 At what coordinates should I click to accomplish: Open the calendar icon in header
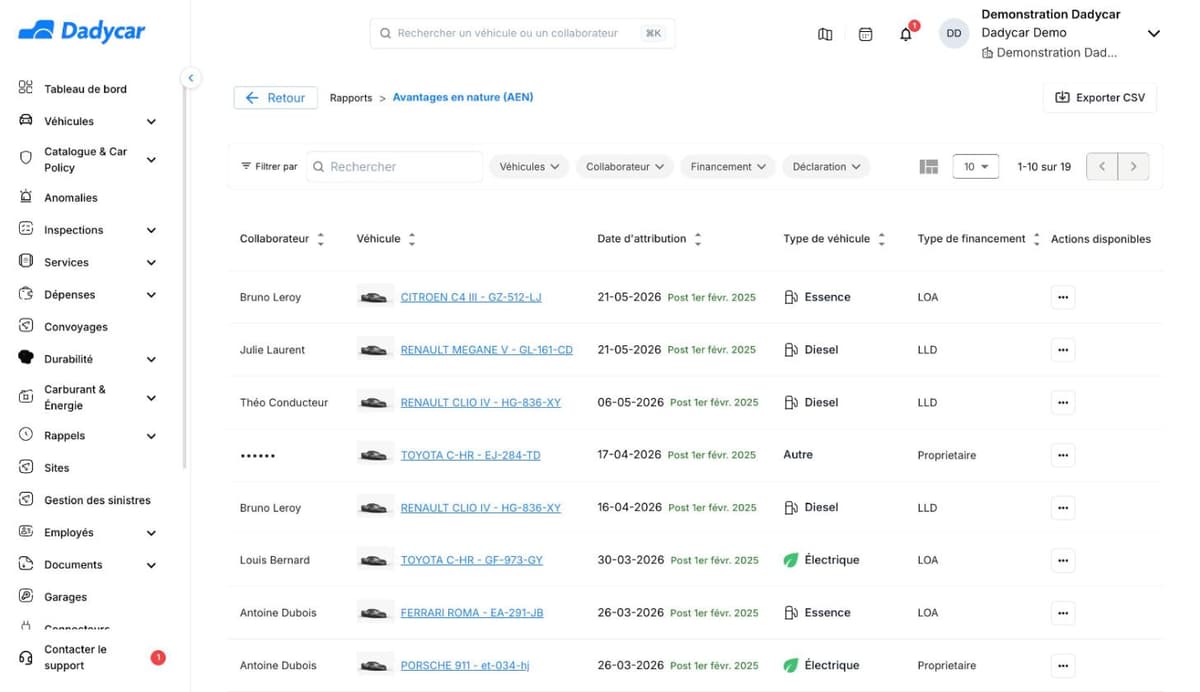(x=866, y=34)
